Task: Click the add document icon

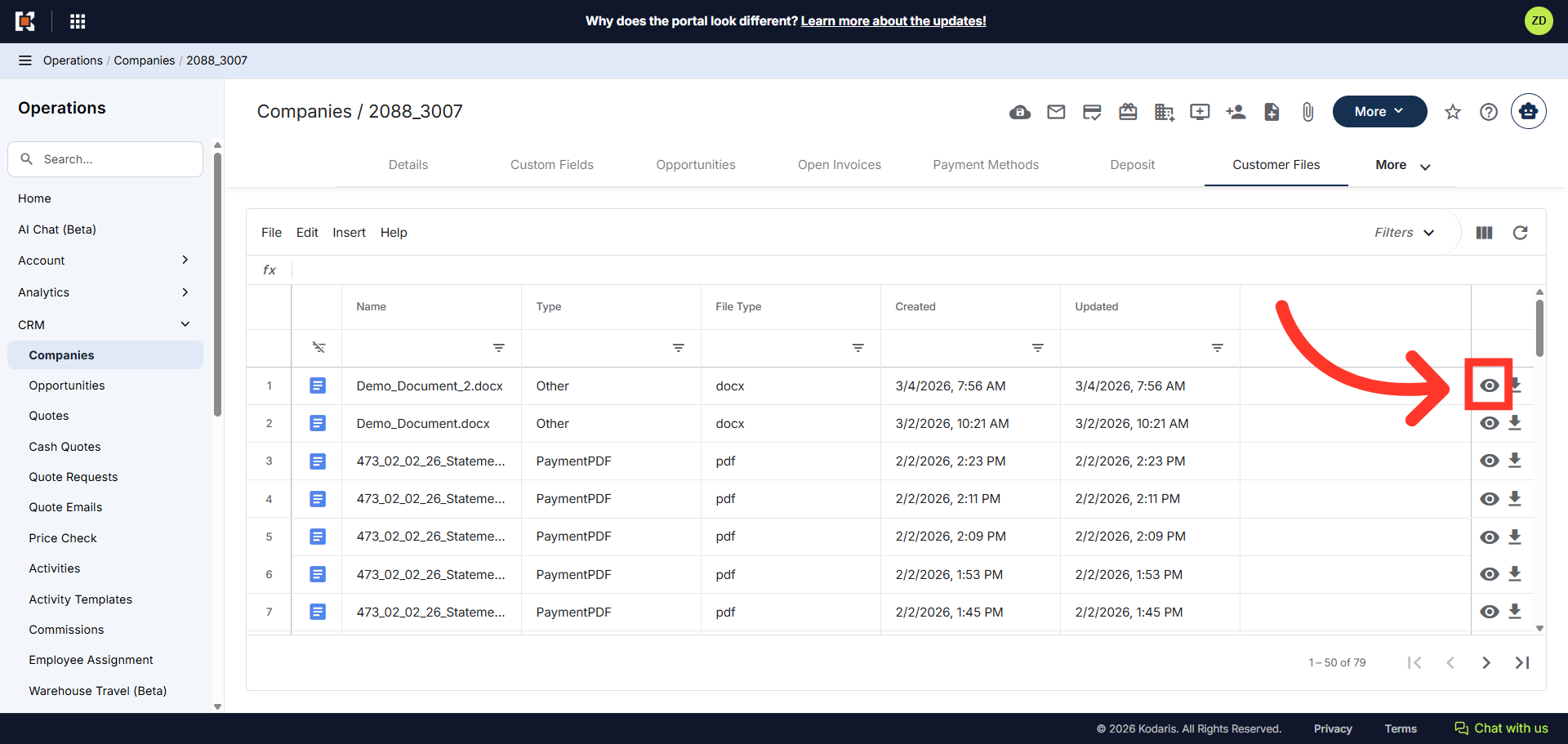Action: 1272,112
